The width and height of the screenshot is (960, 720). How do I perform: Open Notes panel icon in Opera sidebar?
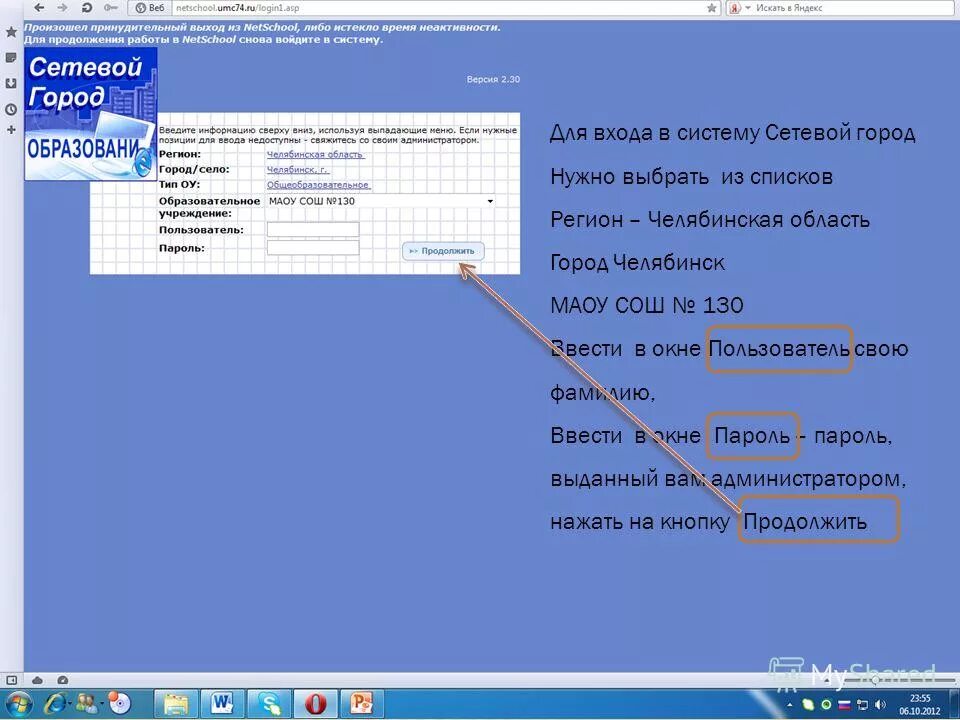tap(11, 58)
